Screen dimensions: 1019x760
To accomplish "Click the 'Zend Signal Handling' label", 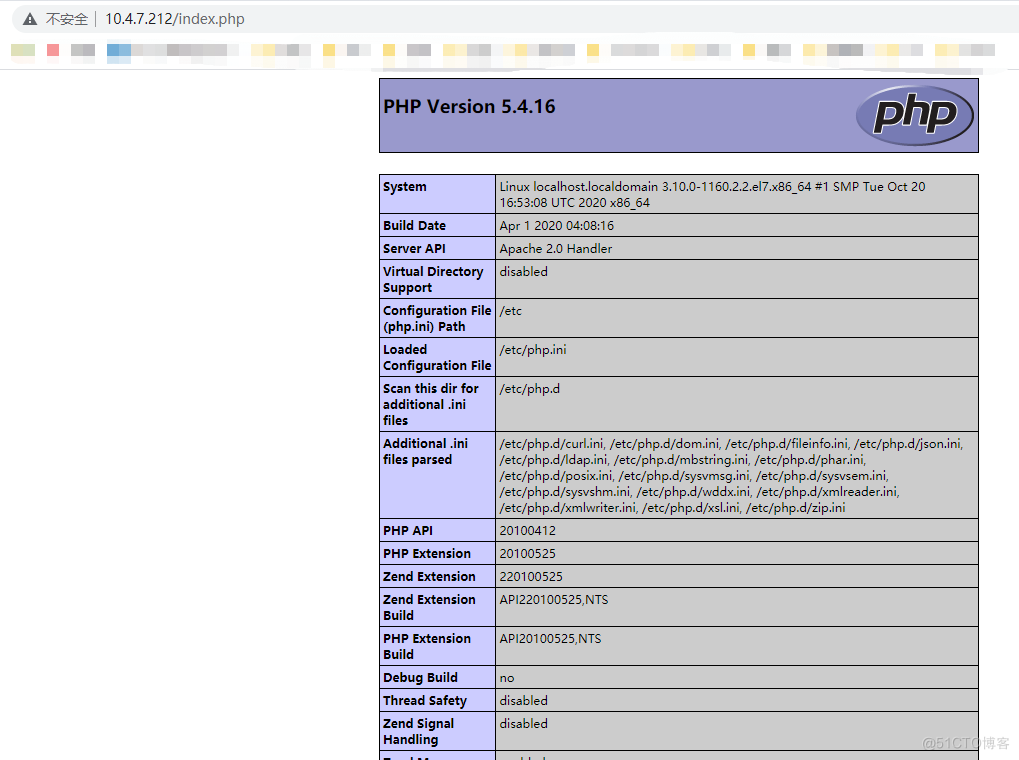I will tap(419, 731).
